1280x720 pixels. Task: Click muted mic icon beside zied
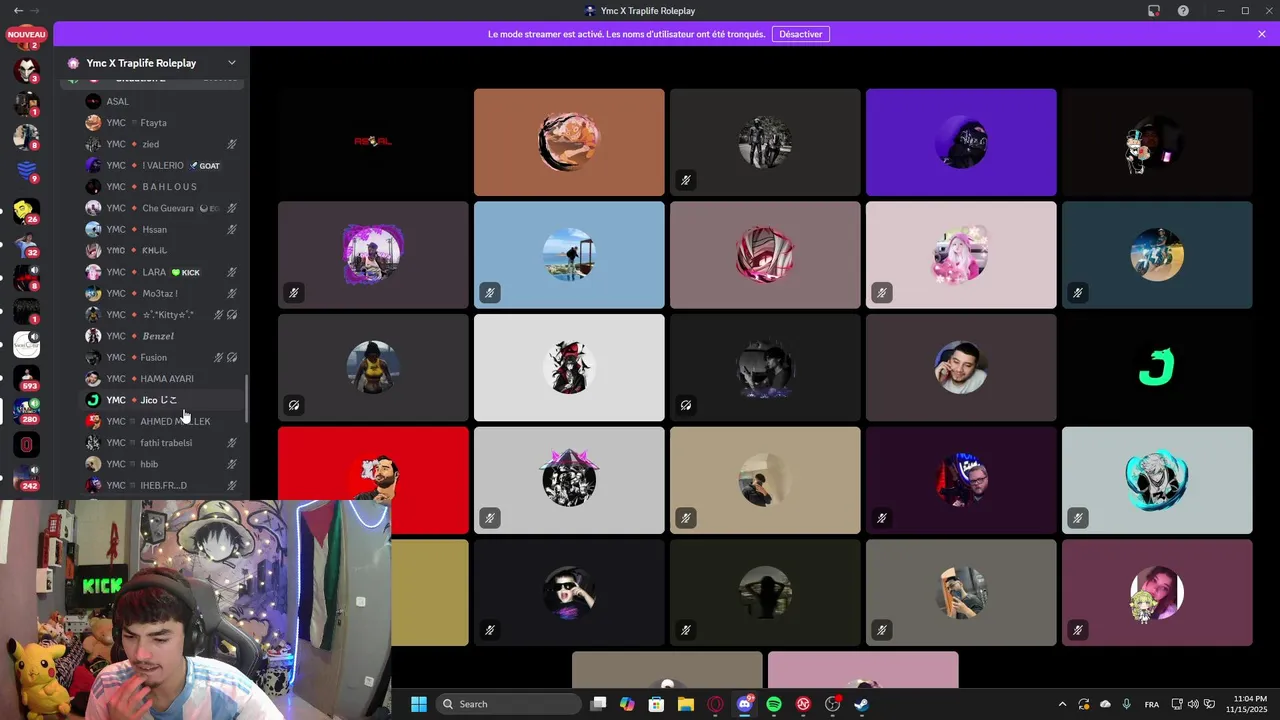[x=232, y=144]
